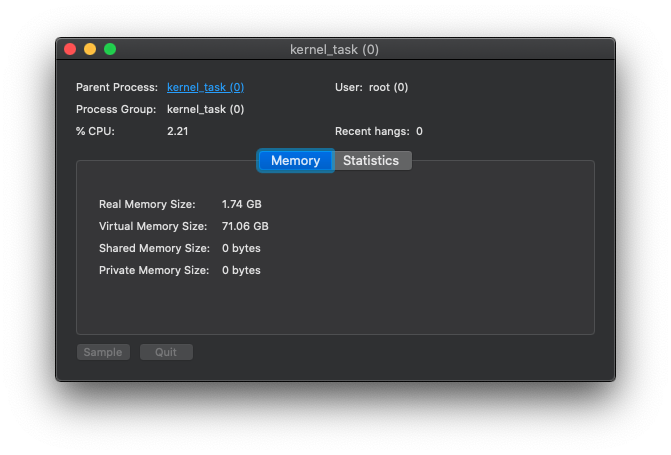The width and height of the screenshot is (671, 455).
Task: Open the kernel_task (0) parent process link
Action: pyautogui.click(x=205, y=87)
